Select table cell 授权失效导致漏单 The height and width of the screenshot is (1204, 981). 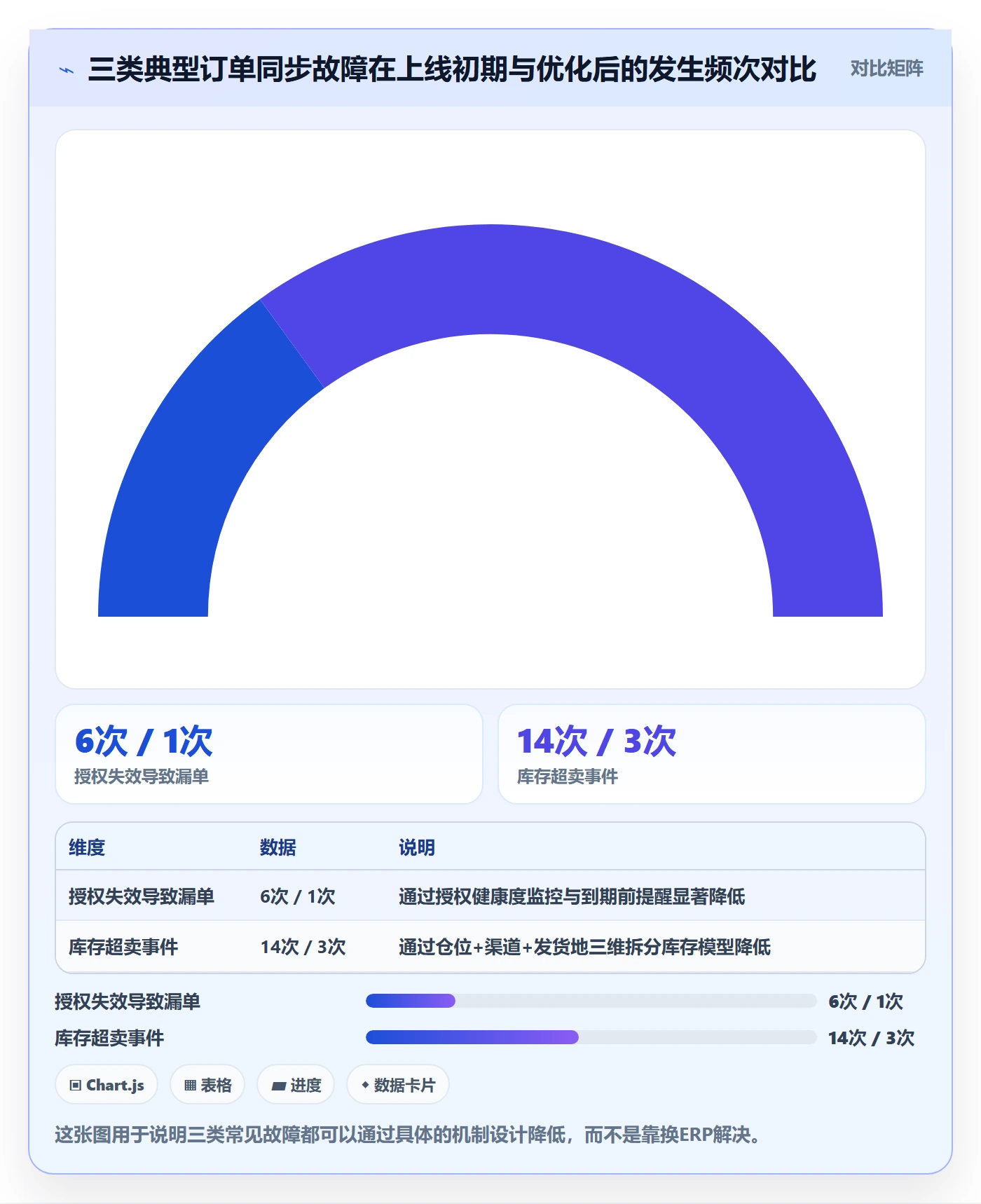(x=142, y=896)
